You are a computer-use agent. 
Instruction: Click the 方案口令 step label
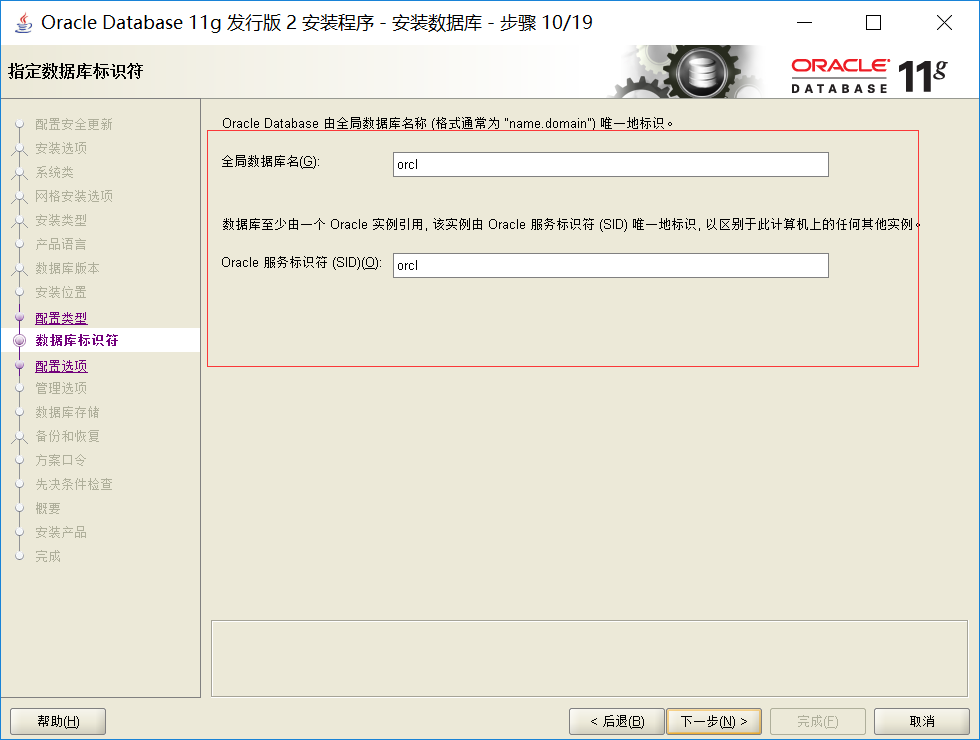61,461
